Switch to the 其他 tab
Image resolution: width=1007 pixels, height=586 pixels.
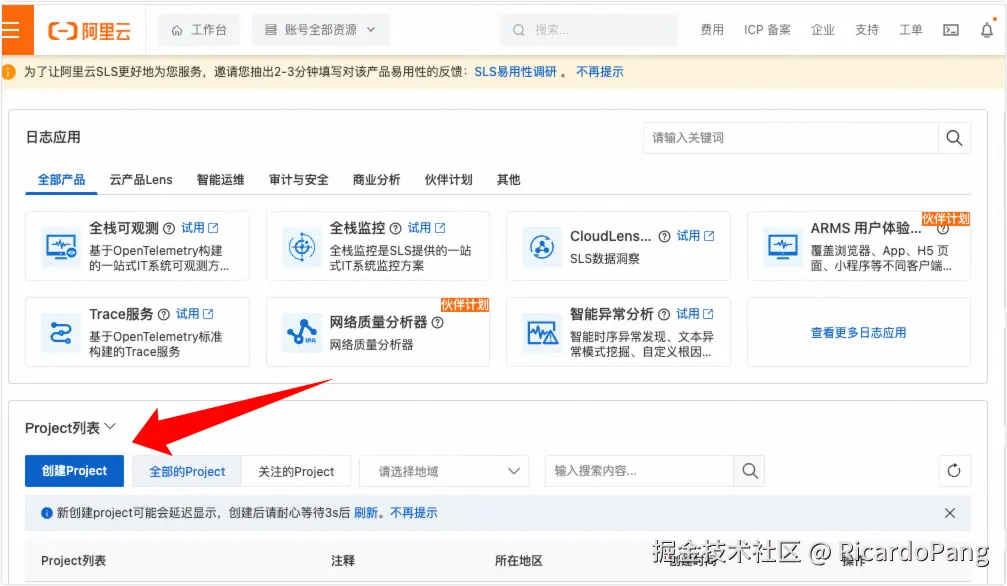pos(509,180)
